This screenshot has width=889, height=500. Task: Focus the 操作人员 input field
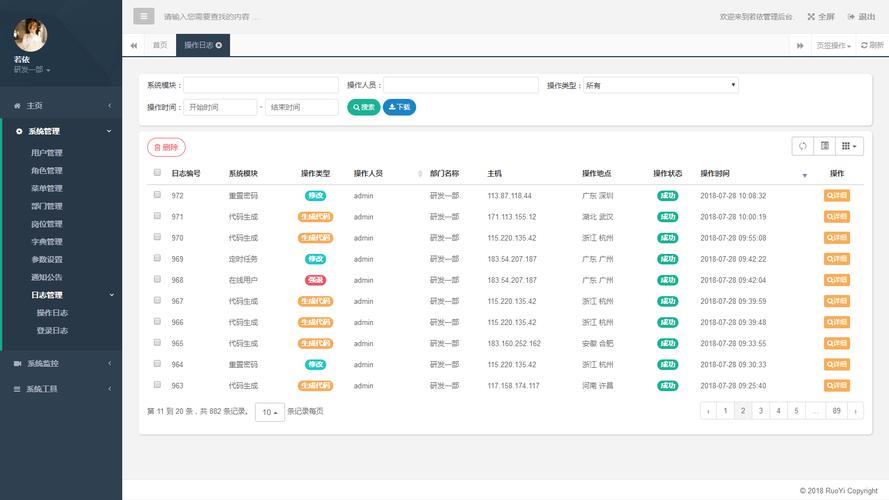pos(460,85)
